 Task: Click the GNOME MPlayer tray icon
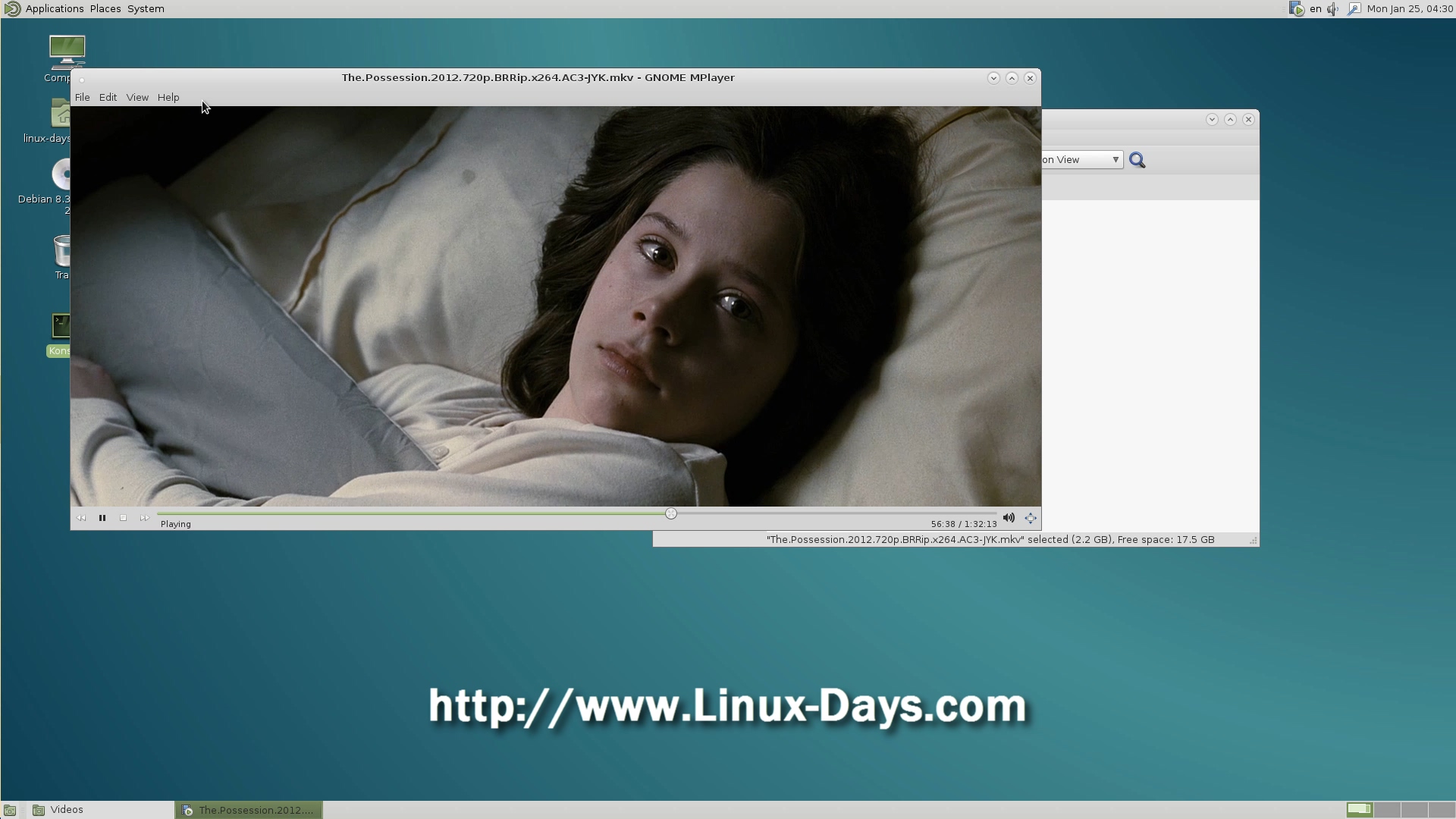point(1297,9)
